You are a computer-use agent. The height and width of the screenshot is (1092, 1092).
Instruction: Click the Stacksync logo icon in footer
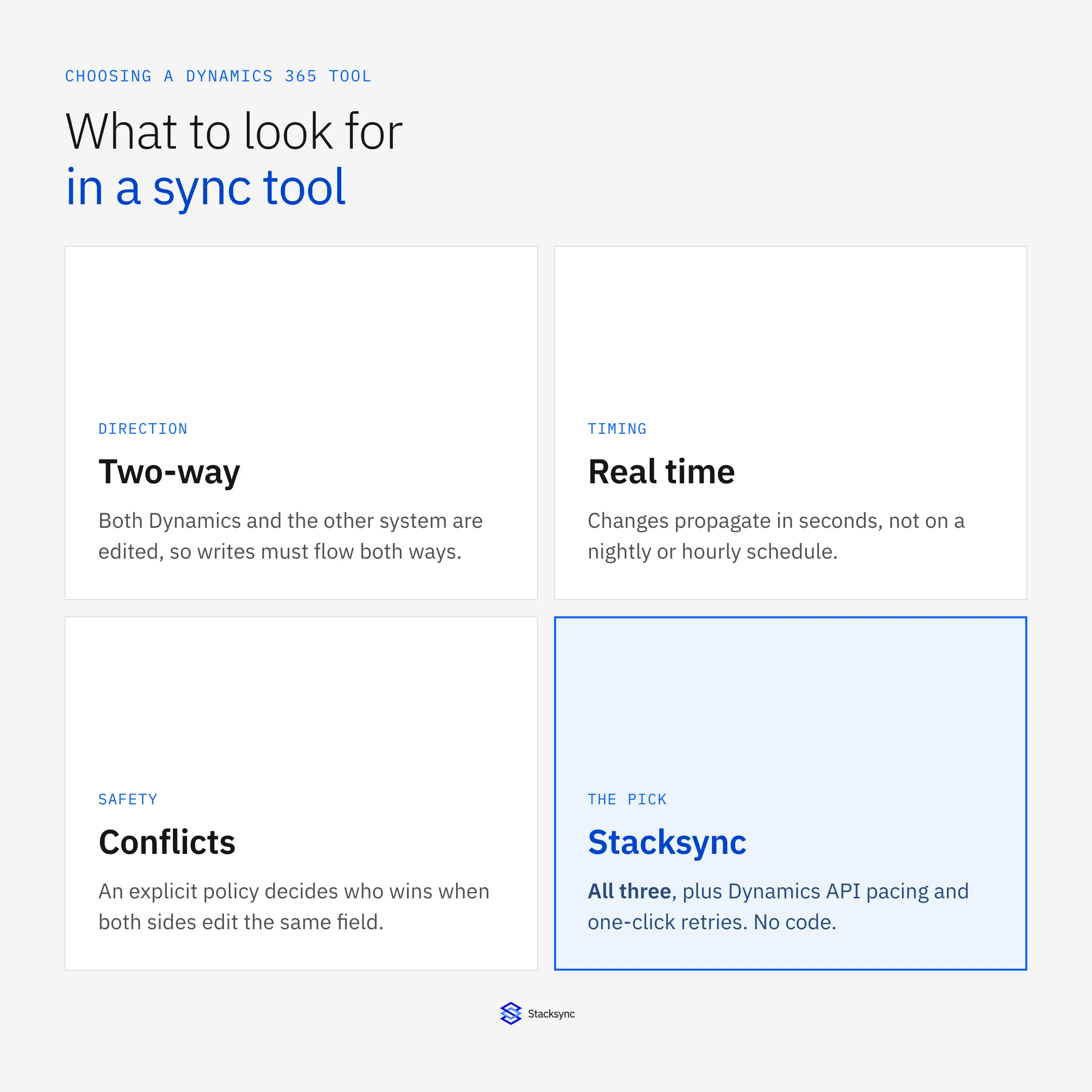511,1014
